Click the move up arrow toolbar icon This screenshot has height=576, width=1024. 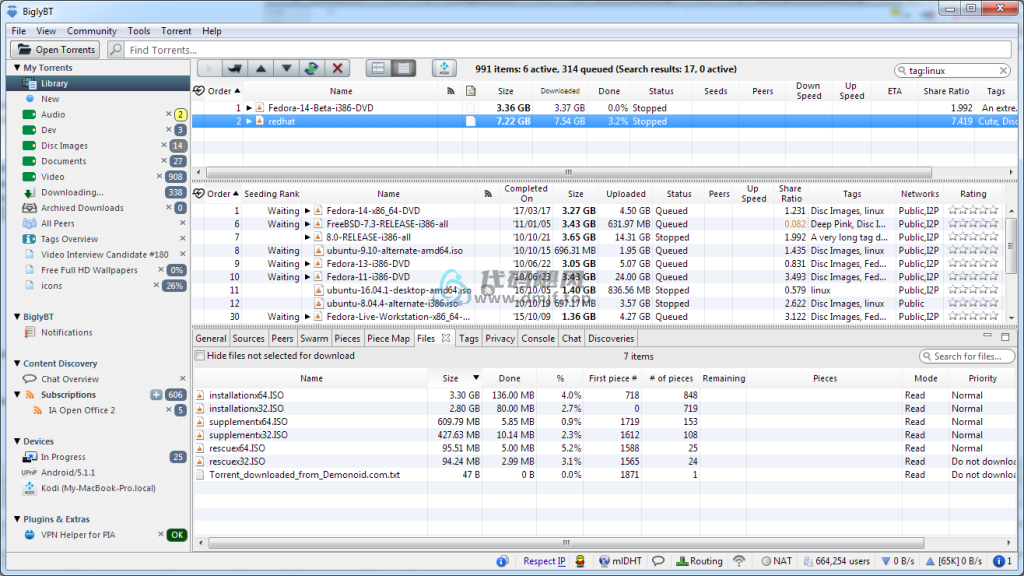(261, 69)
